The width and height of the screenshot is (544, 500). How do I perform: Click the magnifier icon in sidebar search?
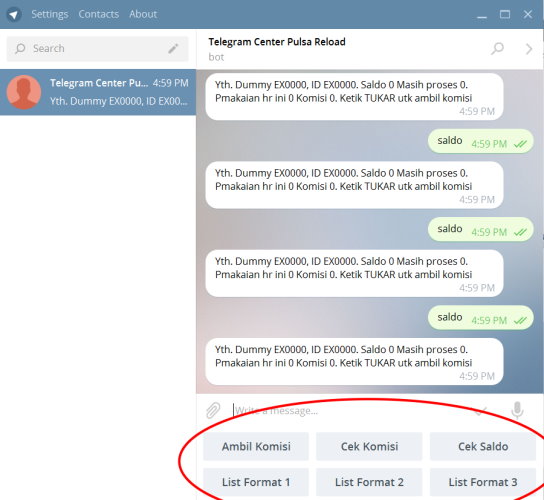20,48
